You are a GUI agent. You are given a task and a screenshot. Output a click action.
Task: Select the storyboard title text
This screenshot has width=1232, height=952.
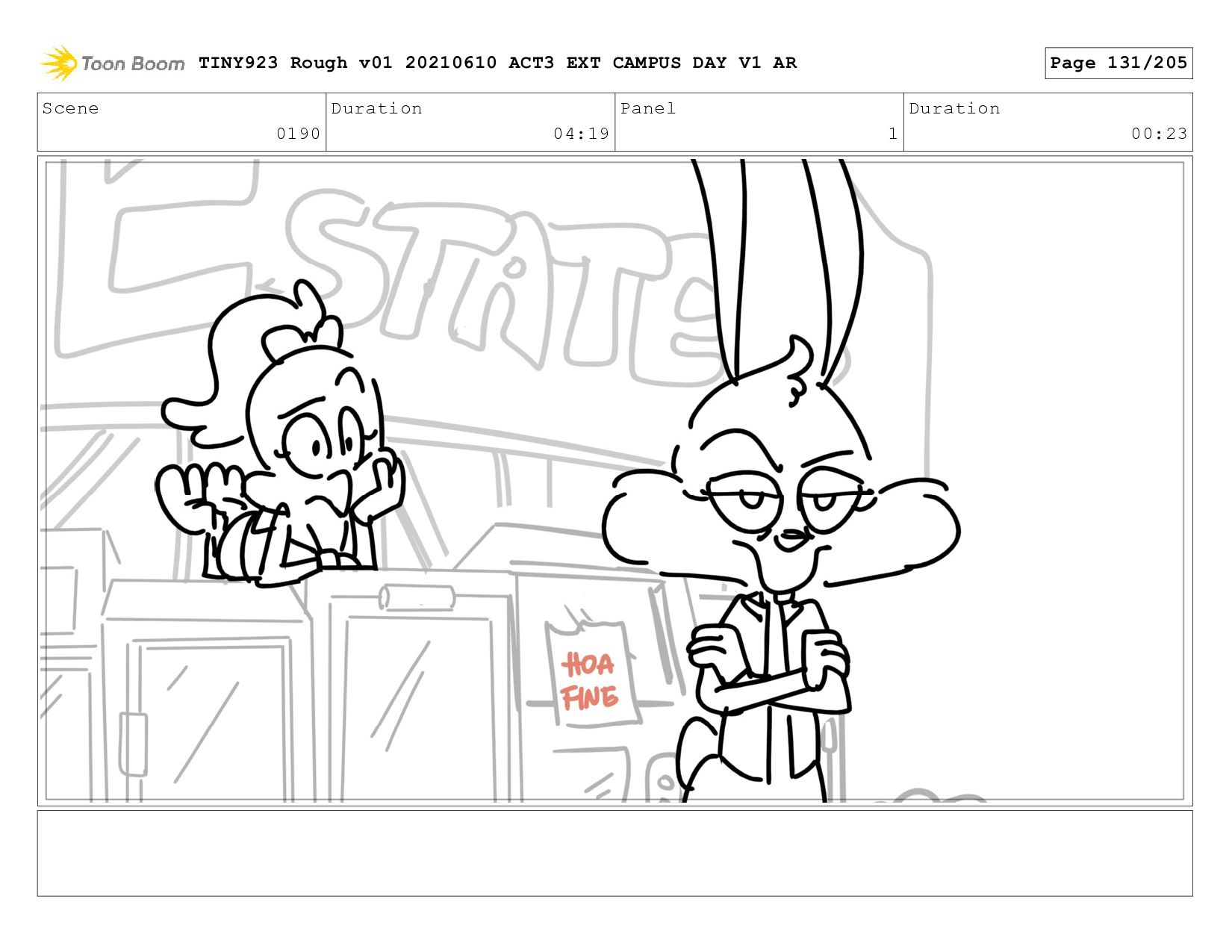[x=497, y=63]
